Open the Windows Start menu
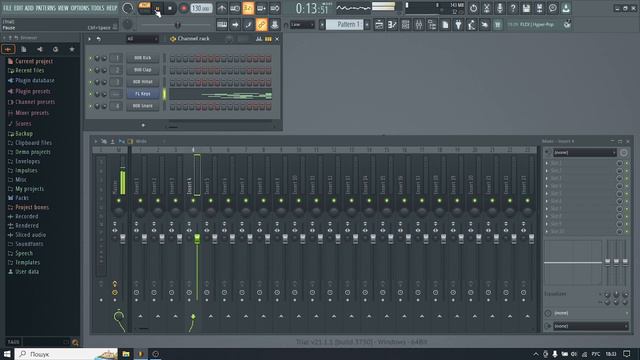 point(7,354)
